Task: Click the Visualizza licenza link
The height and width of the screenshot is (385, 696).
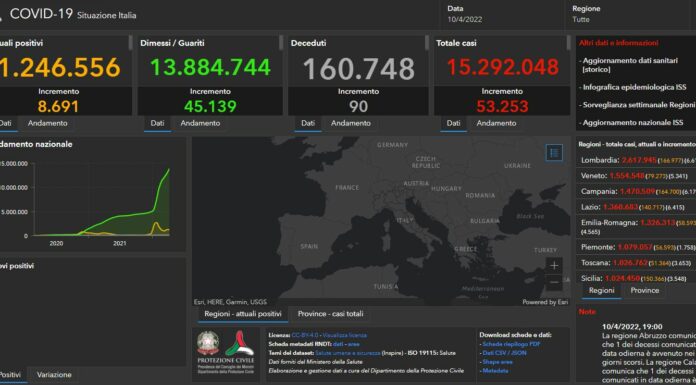Action: [344, 335]
